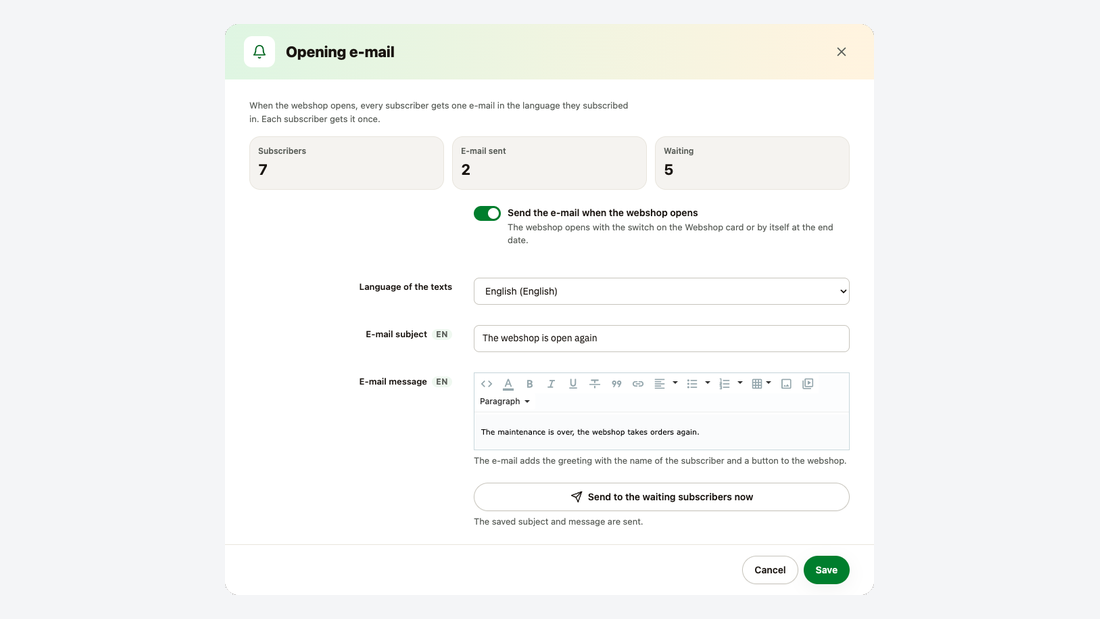Open the Paragraph style dropdown

coord(505,401)
